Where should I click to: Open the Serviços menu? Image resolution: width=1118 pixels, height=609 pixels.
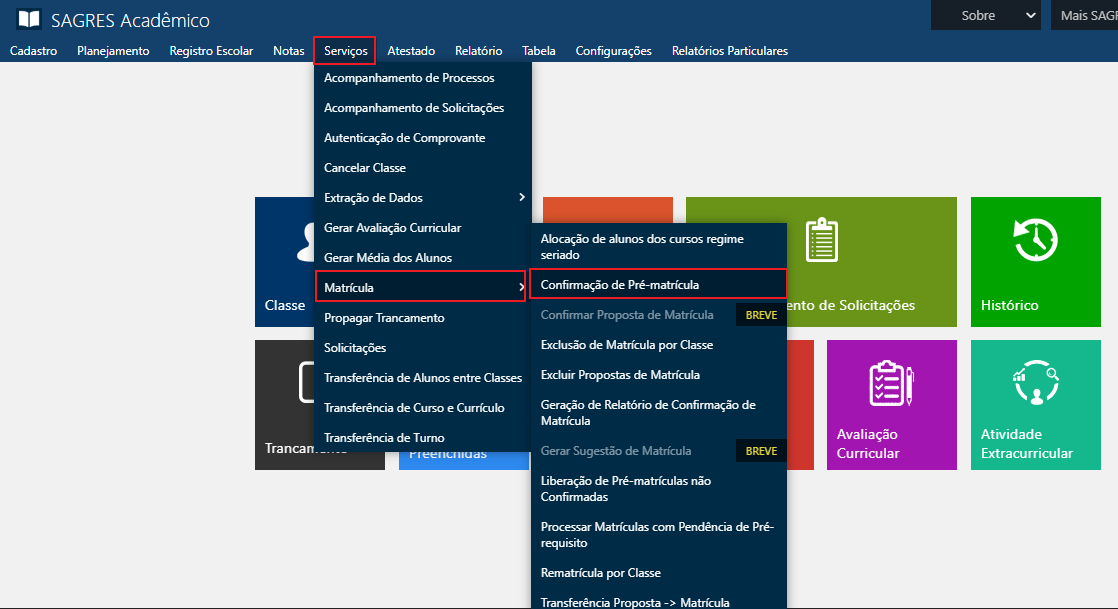(x=345, y=51)
